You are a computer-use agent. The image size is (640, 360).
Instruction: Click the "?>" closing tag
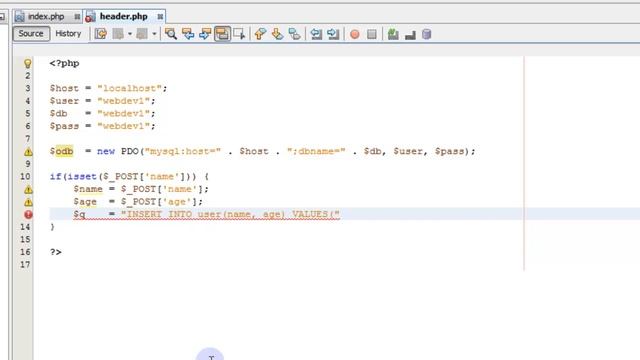56,252
